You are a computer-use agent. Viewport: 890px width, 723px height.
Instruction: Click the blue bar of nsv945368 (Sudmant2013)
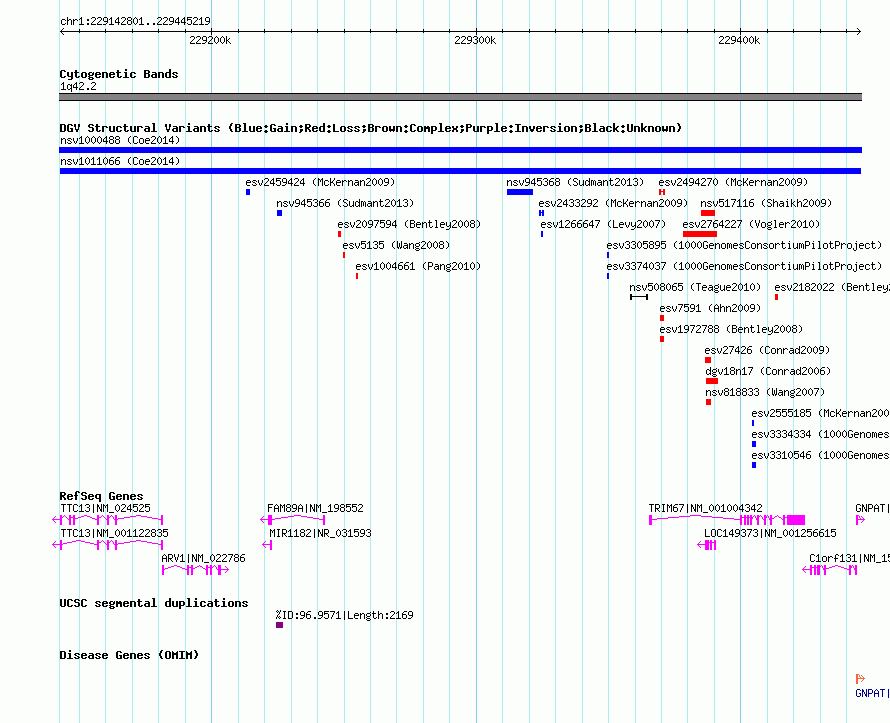pyautogui.click(x=520, y=192)
